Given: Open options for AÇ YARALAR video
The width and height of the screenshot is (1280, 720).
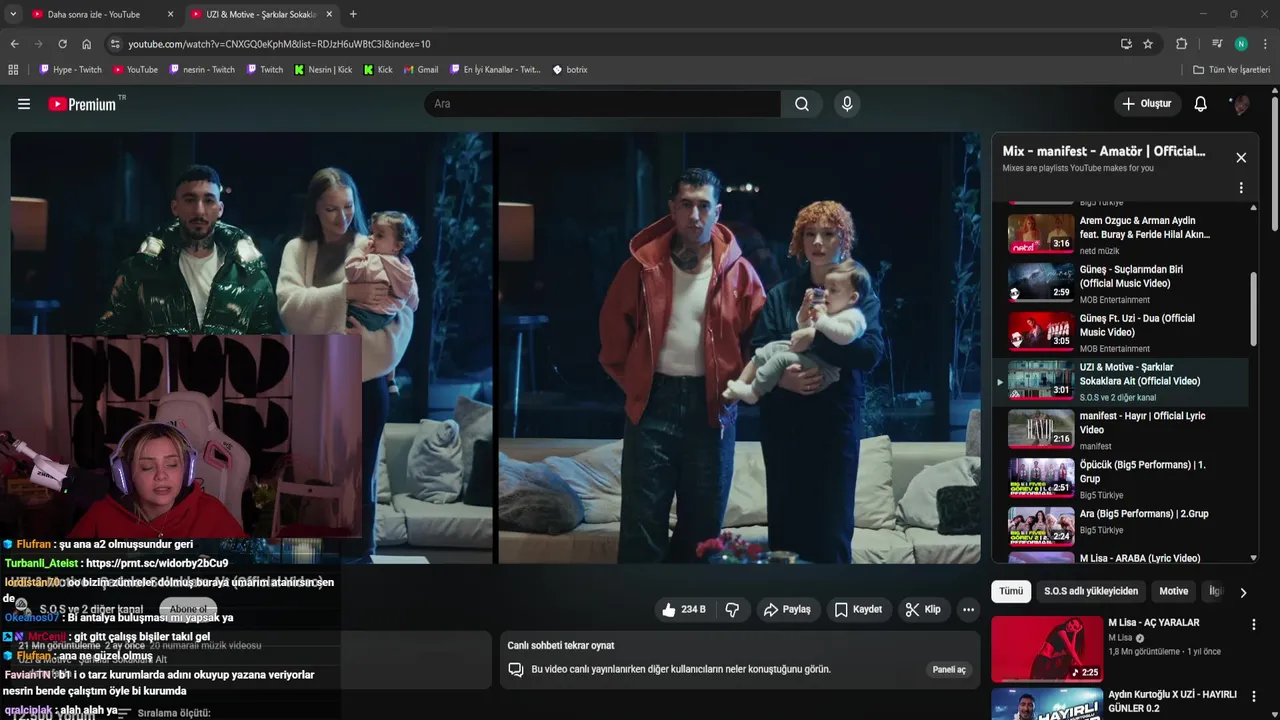Looking at the screenshot, I should pos(1253,624).
